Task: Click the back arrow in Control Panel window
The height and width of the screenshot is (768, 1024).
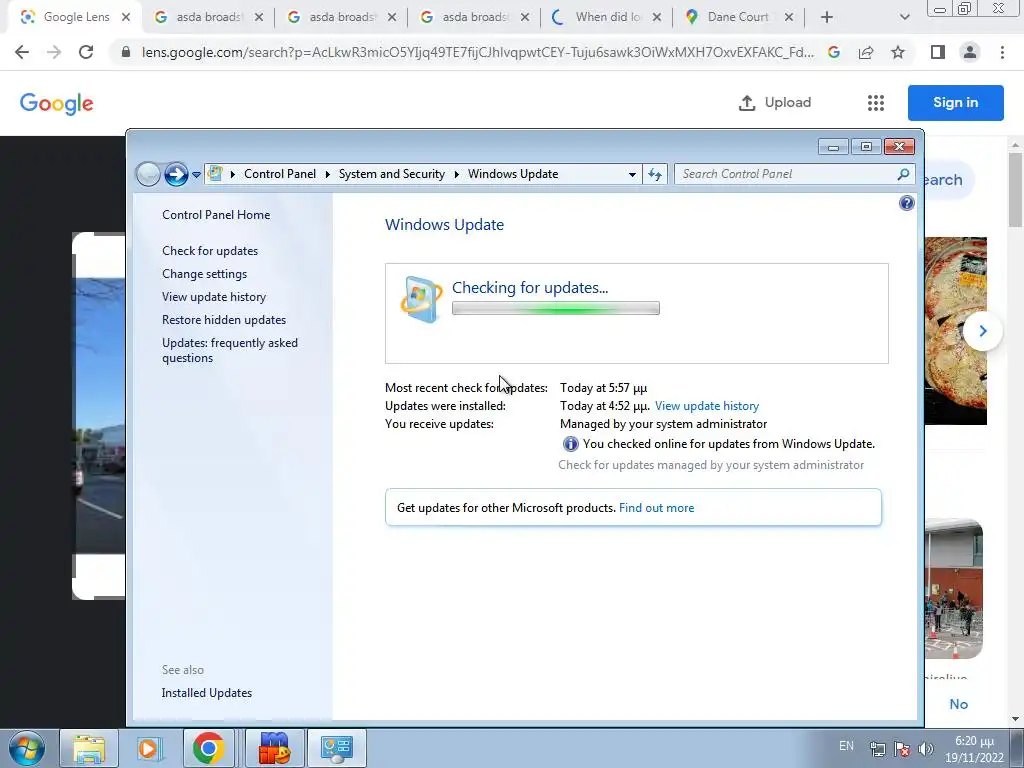Action: coord(148,174)
